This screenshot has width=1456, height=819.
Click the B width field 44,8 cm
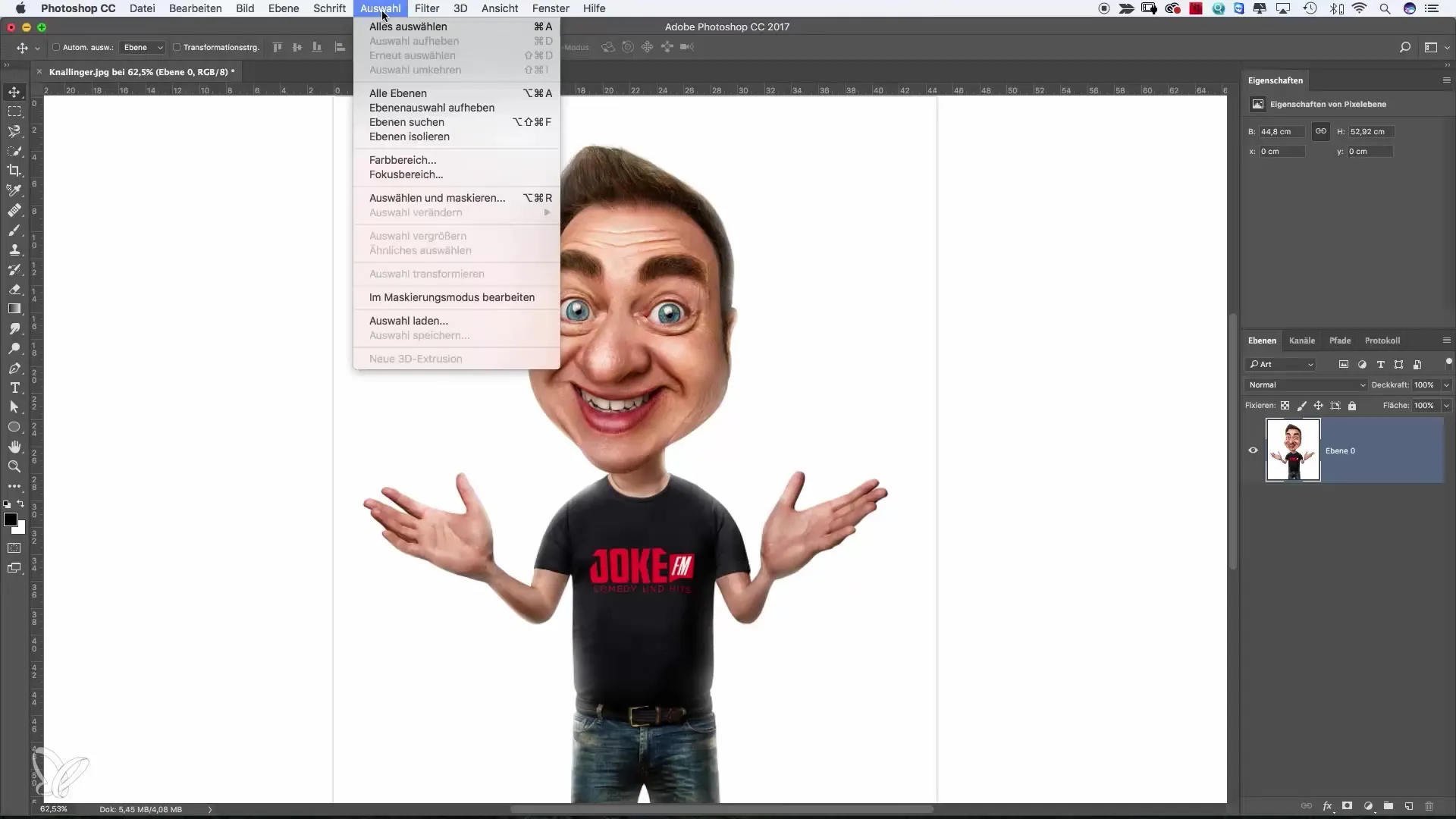click(1282, 131)
